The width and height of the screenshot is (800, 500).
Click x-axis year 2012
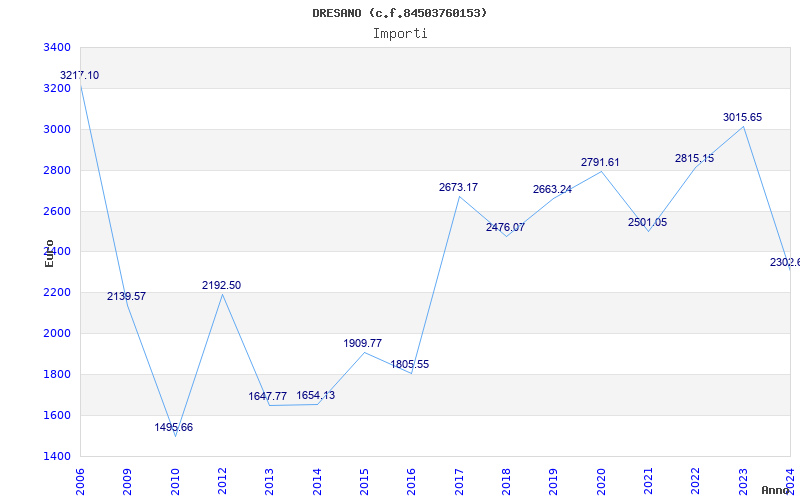coord(222,482)
